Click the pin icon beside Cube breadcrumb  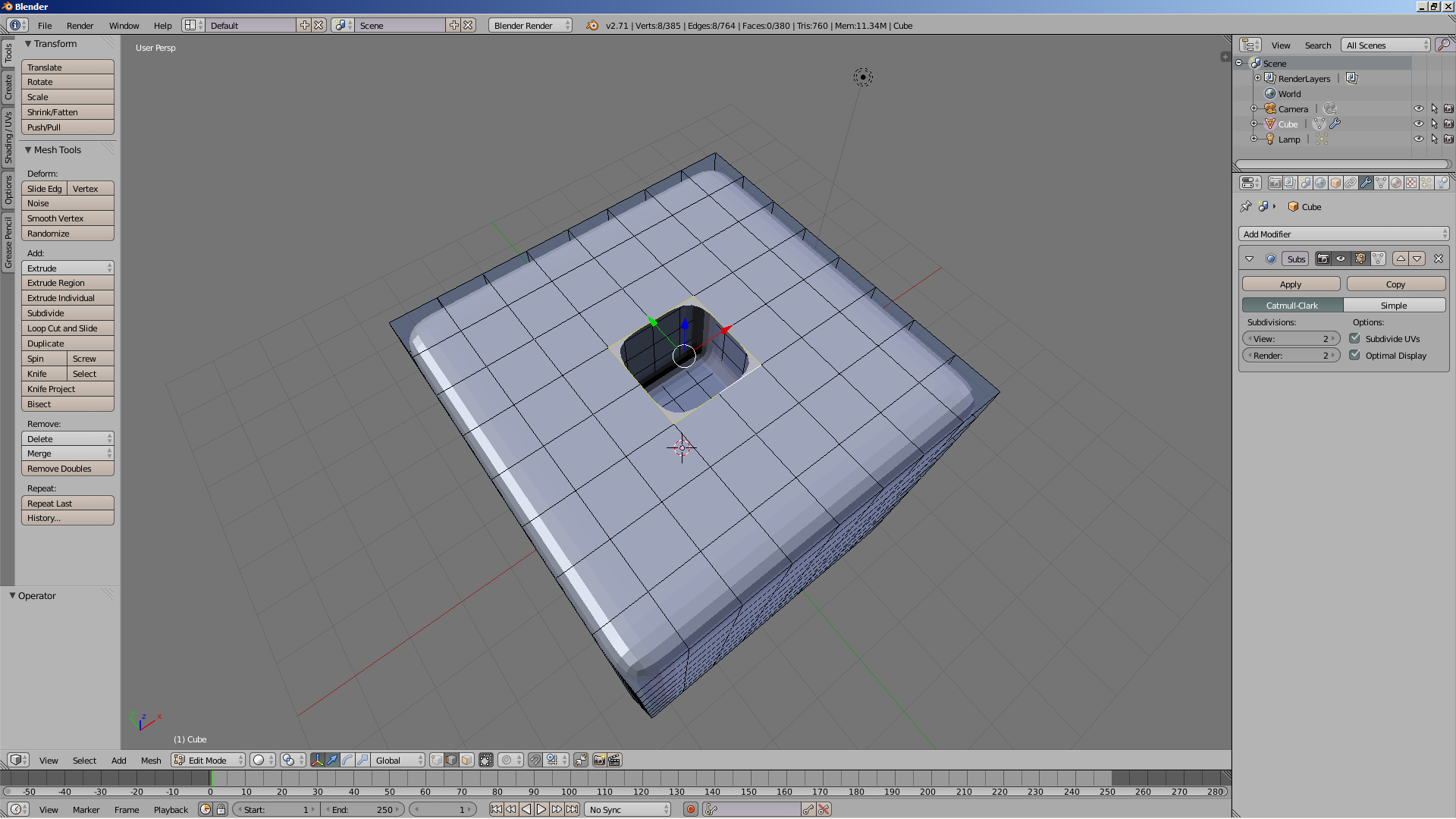pyautogui.click(x=1246, y=206)
